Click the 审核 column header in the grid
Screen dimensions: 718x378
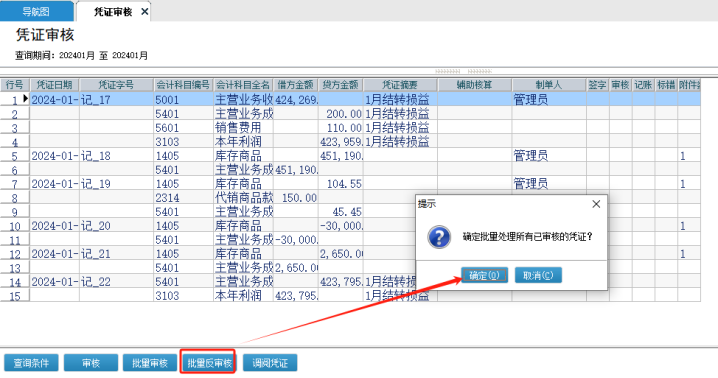click(620, 85)
